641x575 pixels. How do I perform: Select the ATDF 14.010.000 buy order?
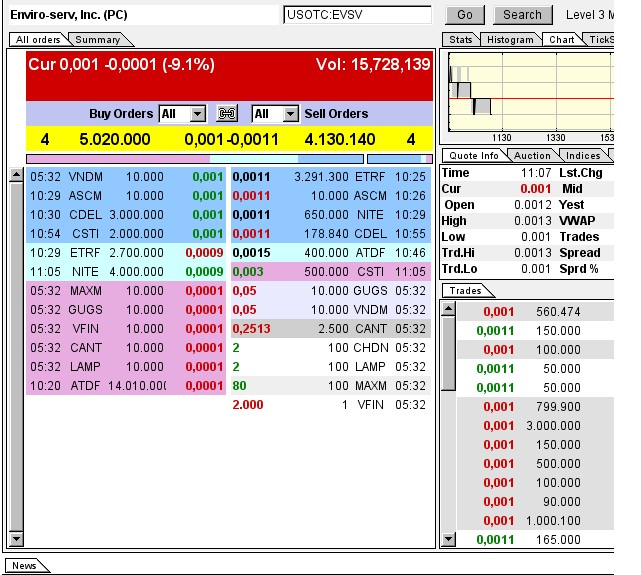126,386
